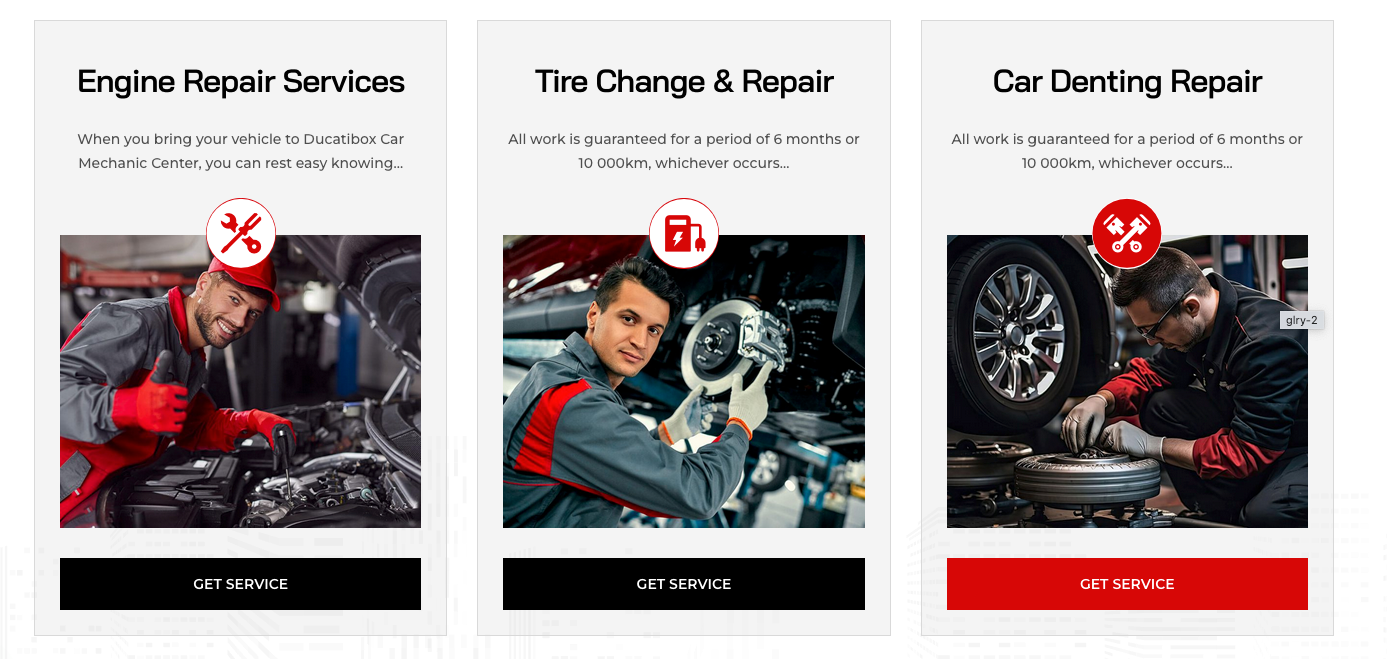The height and width of the screenshot is (659, 1387).
Task: Select the Tire Change & Repair card panel
Action: tap(684, 328)
